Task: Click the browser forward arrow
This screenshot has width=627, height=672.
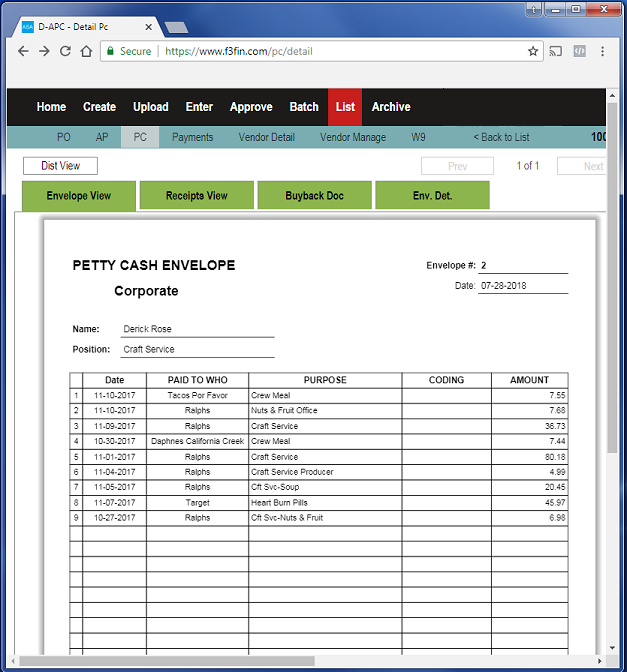Action: click(44, 51)
